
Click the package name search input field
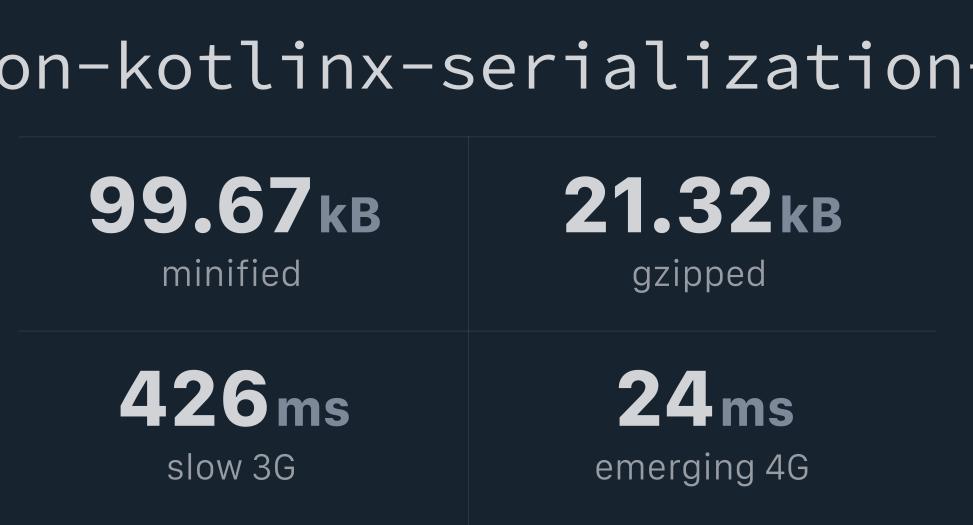coord(486,65)
